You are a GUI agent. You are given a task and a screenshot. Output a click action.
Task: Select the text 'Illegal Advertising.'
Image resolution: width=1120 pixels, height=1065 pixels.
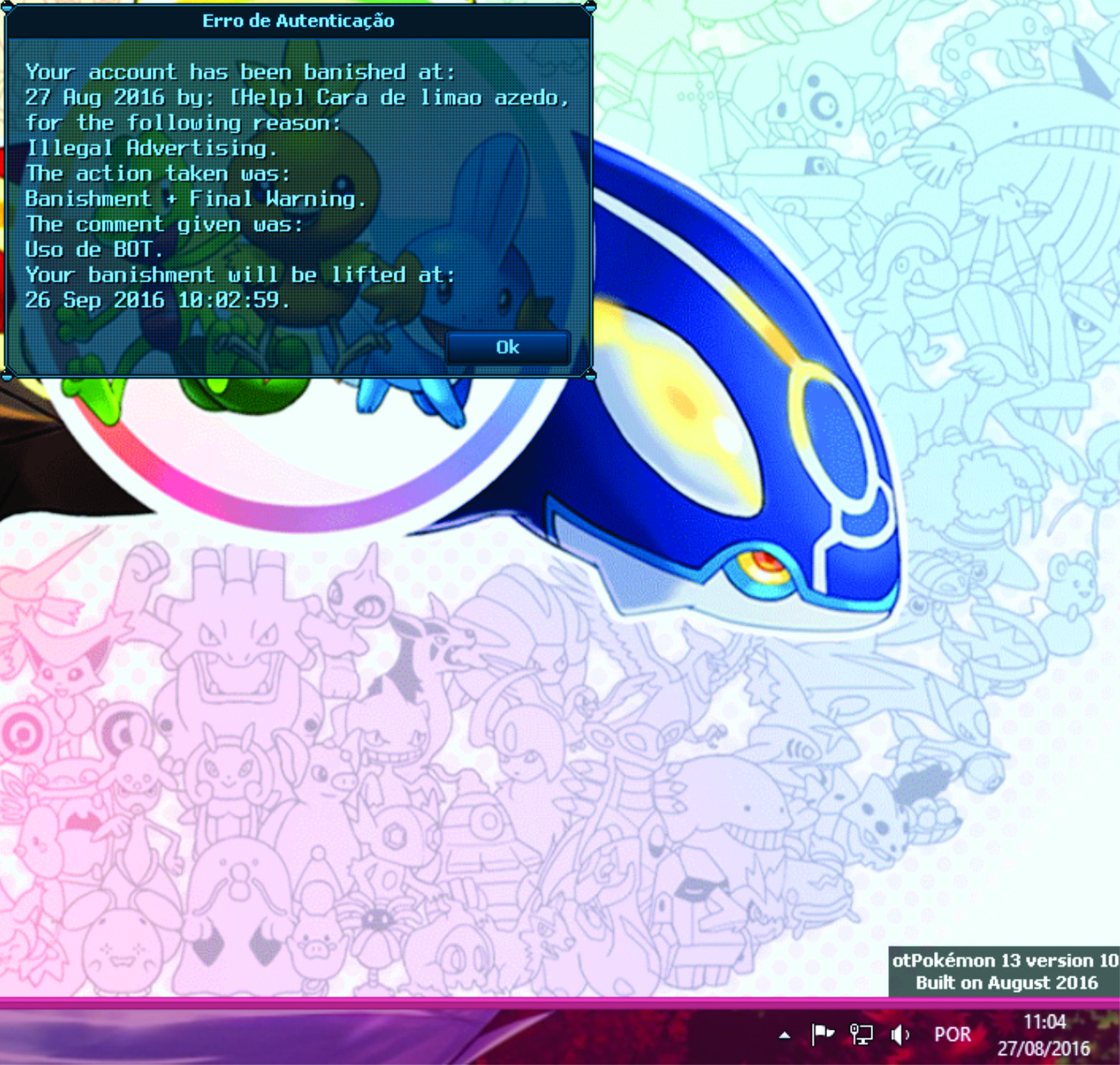(x=151, y=148)
